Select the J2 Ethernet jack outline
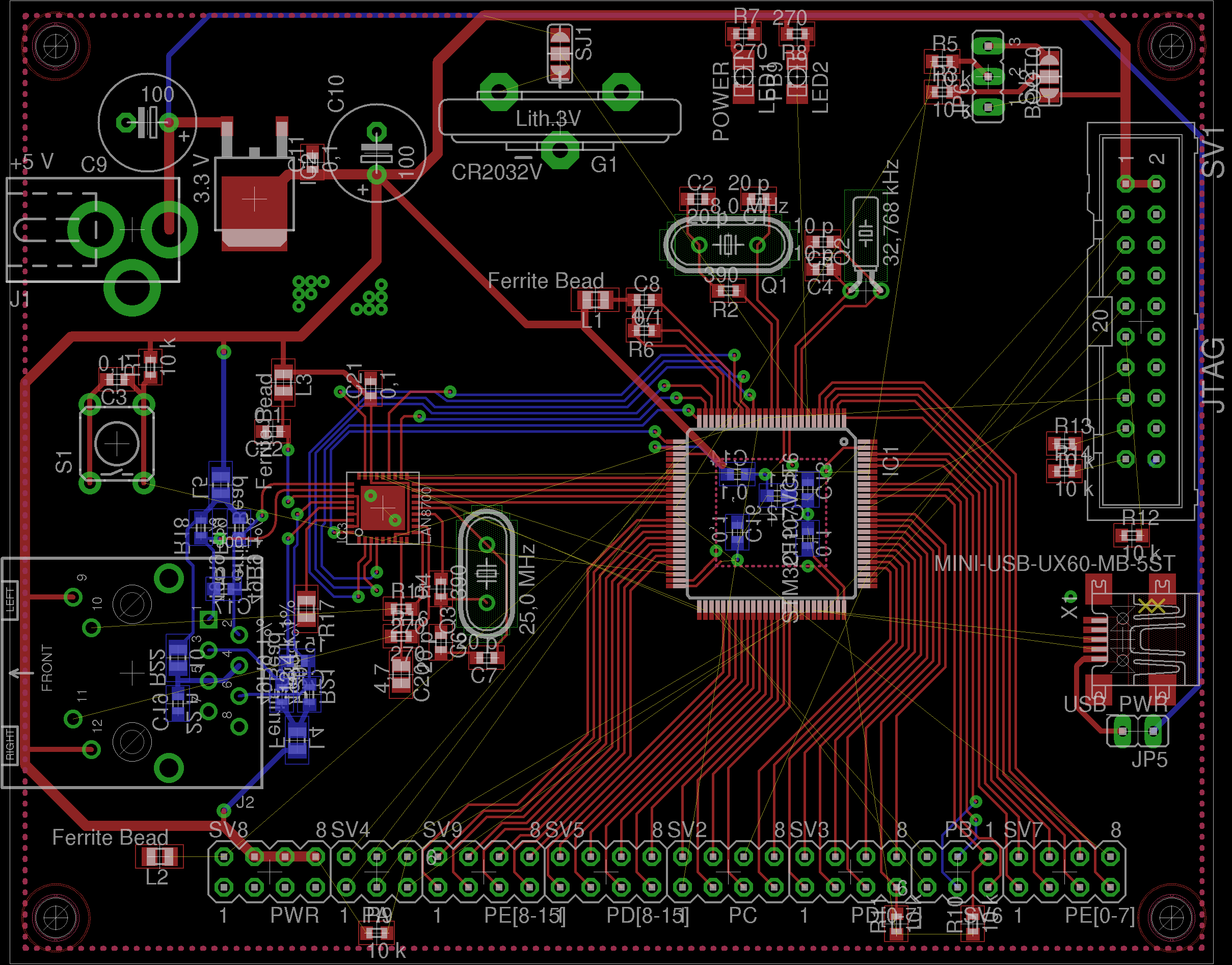The image size is (1232, 965). click(132, 672)
